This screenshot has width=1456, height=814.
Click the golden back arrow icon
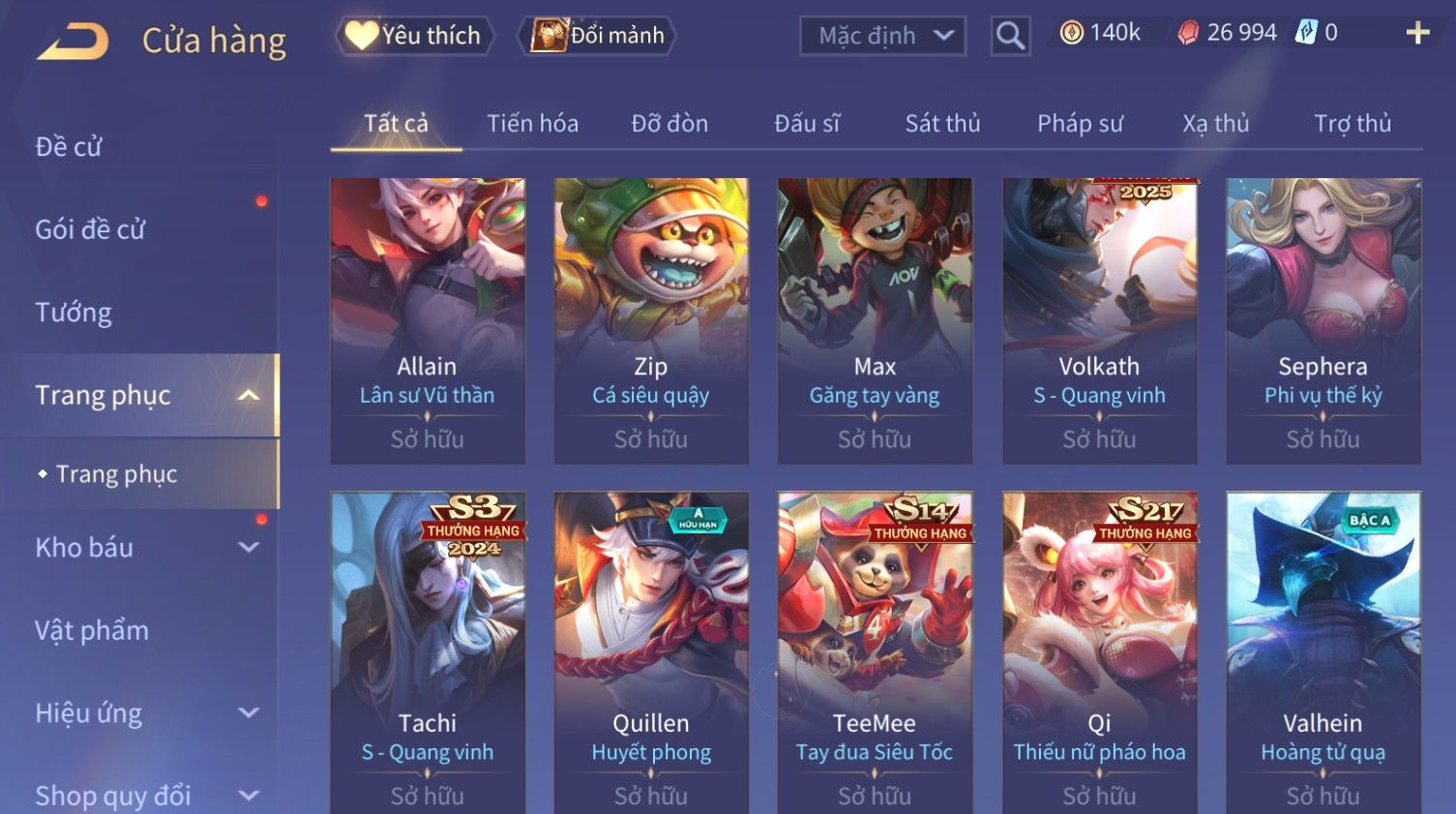(x=73, y=42)
